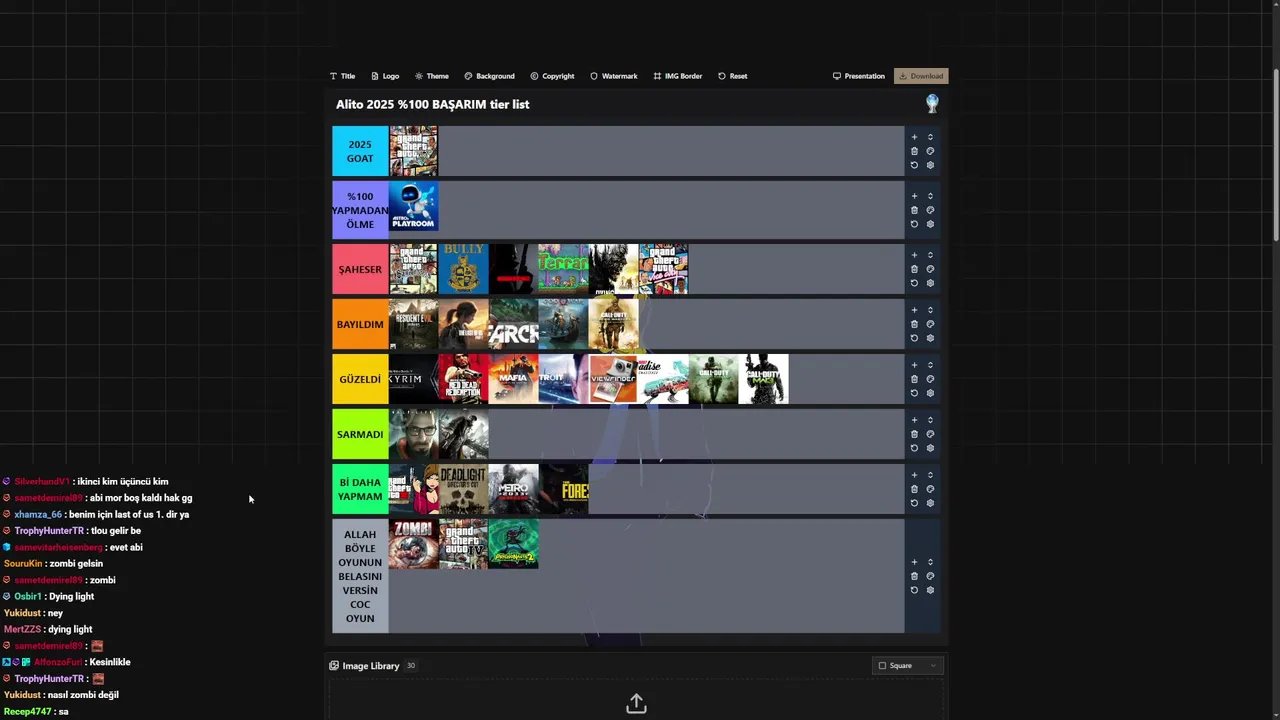Delete the ALLAH BÖYLE OYUNUN row
Image resolution: width=1280 pixels, height=720 pixels.
tap(914, 576)
